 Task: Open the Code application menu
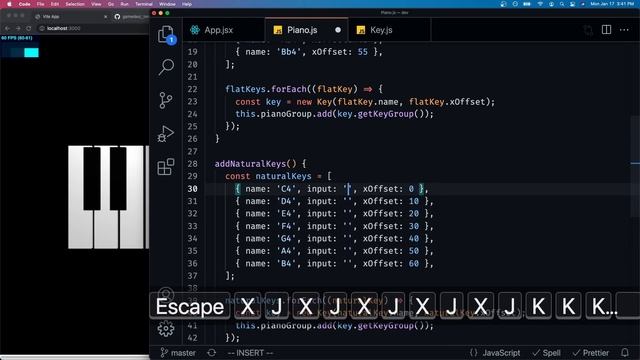(24, 4)
